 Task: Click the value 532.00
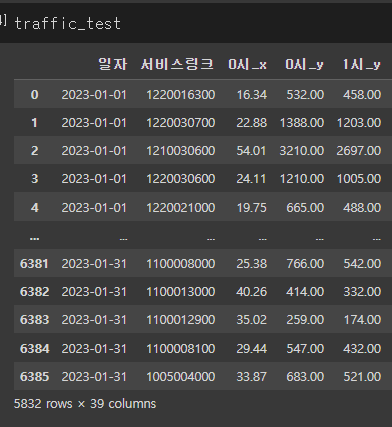point(305,95)
